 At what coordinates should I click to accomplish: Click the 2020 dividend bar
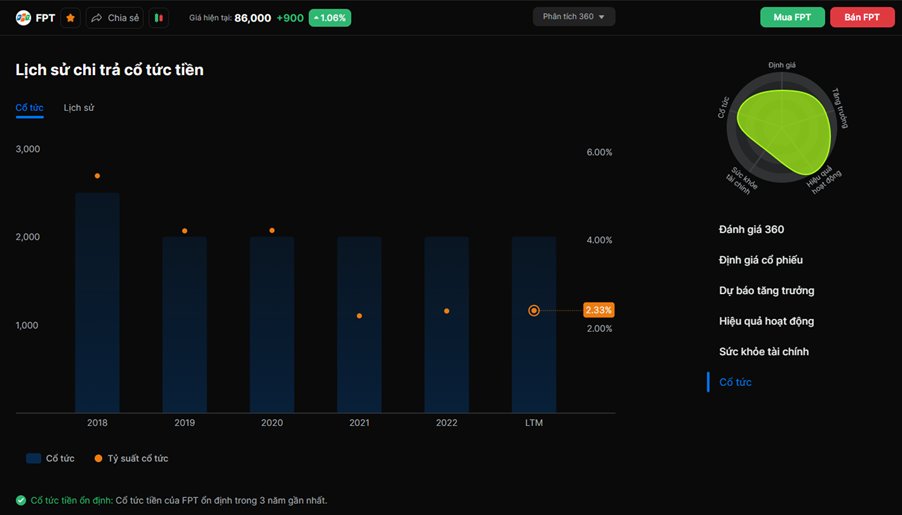coord(272,325)
